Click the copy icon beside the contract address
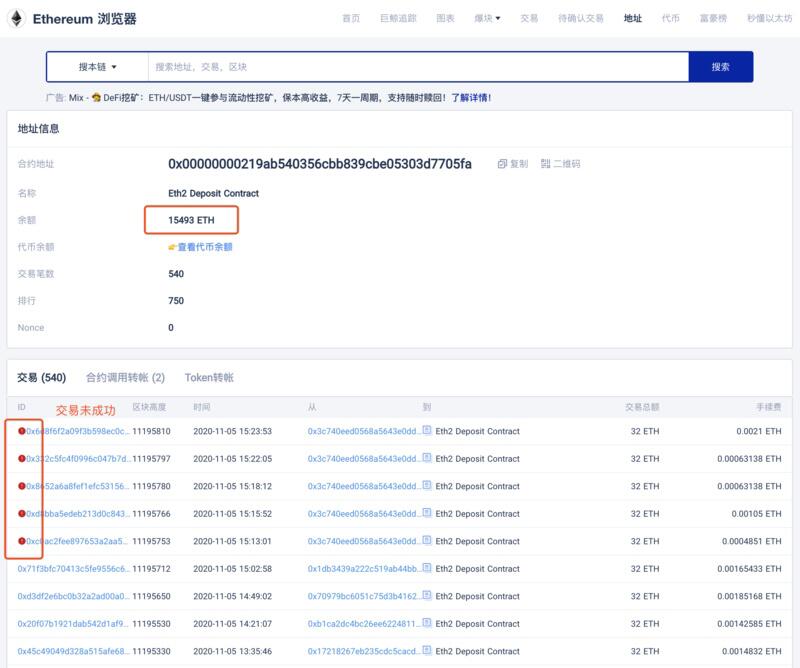The image size is (800, 668). pos(501,163)
